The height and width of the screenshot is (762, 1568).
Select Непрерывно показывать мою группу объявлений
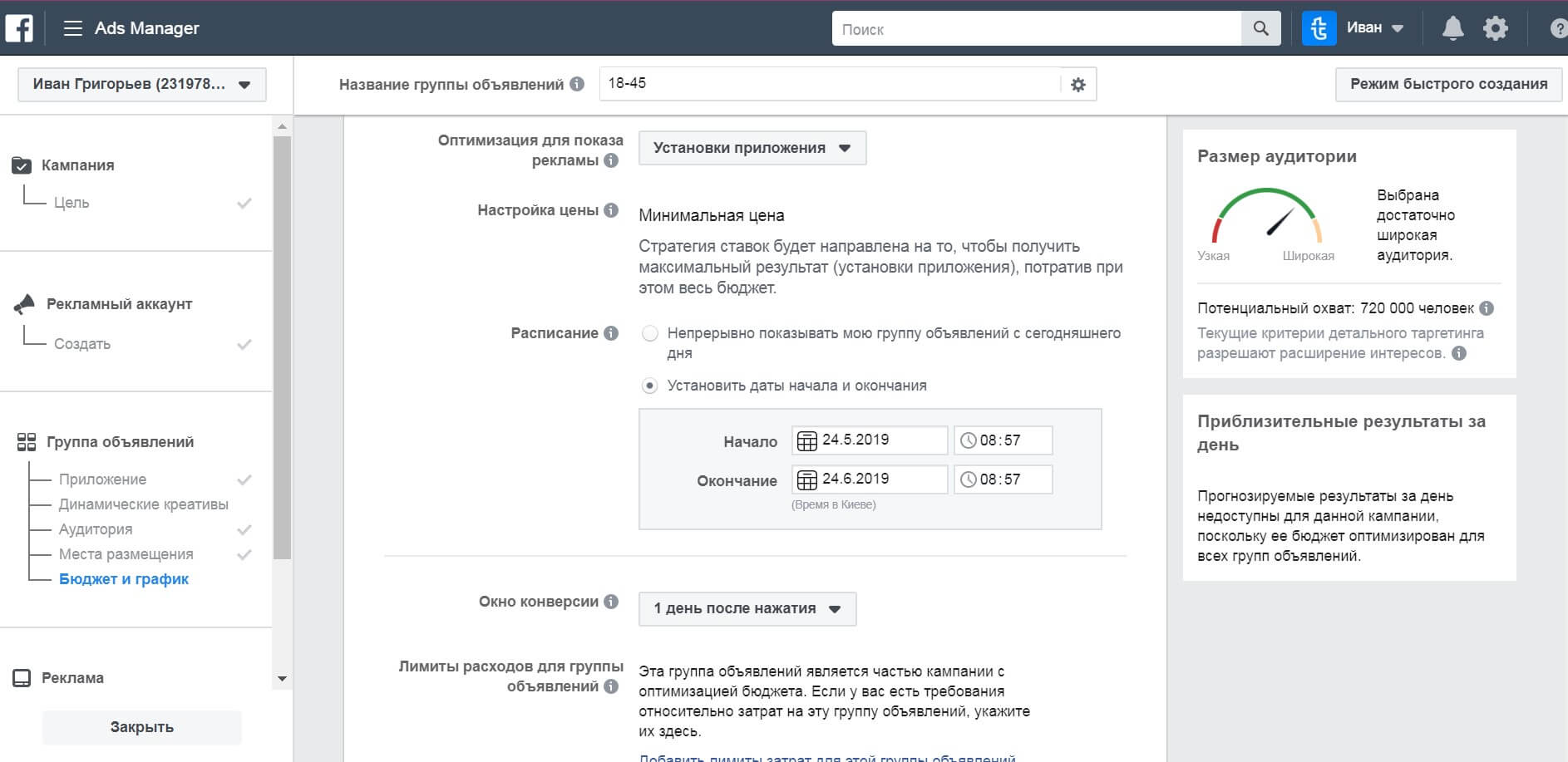click(650, 333)
